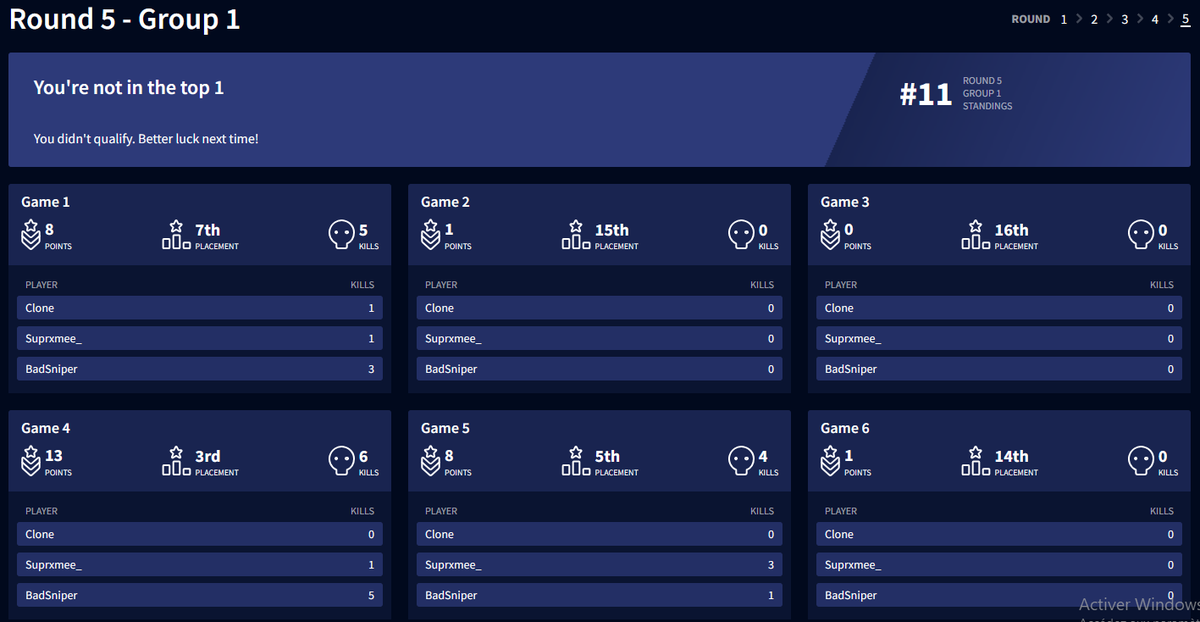Click the Game 6 kills skull icon
Screen dimensions: 1200x622
point(1141,461)
